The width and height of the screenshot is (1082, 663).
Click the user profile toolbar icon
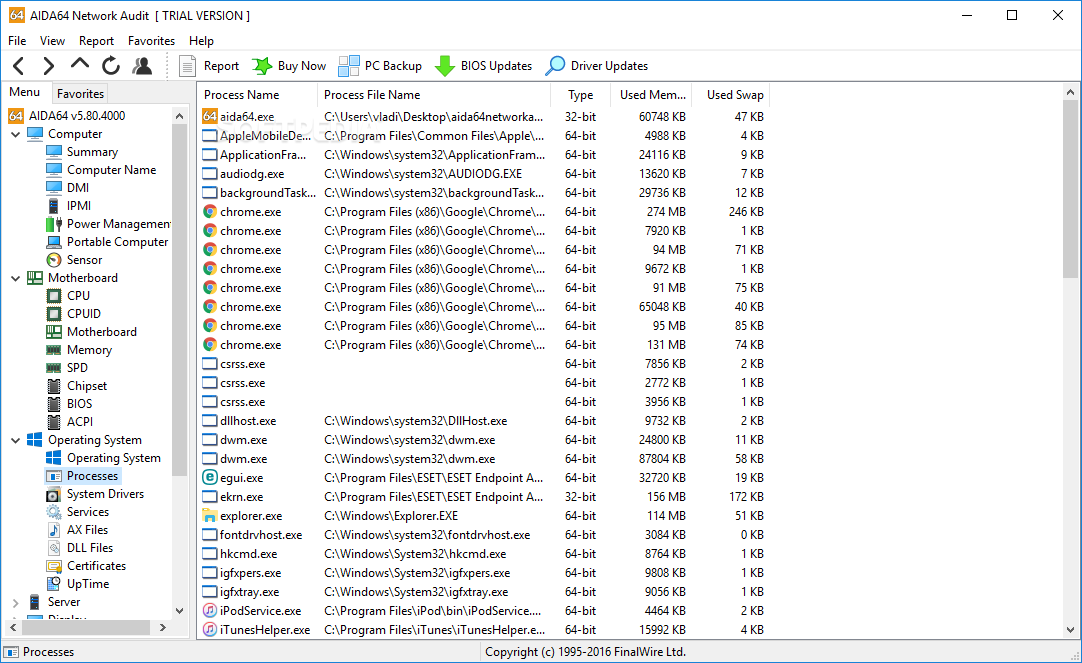[x=142, y=66]
